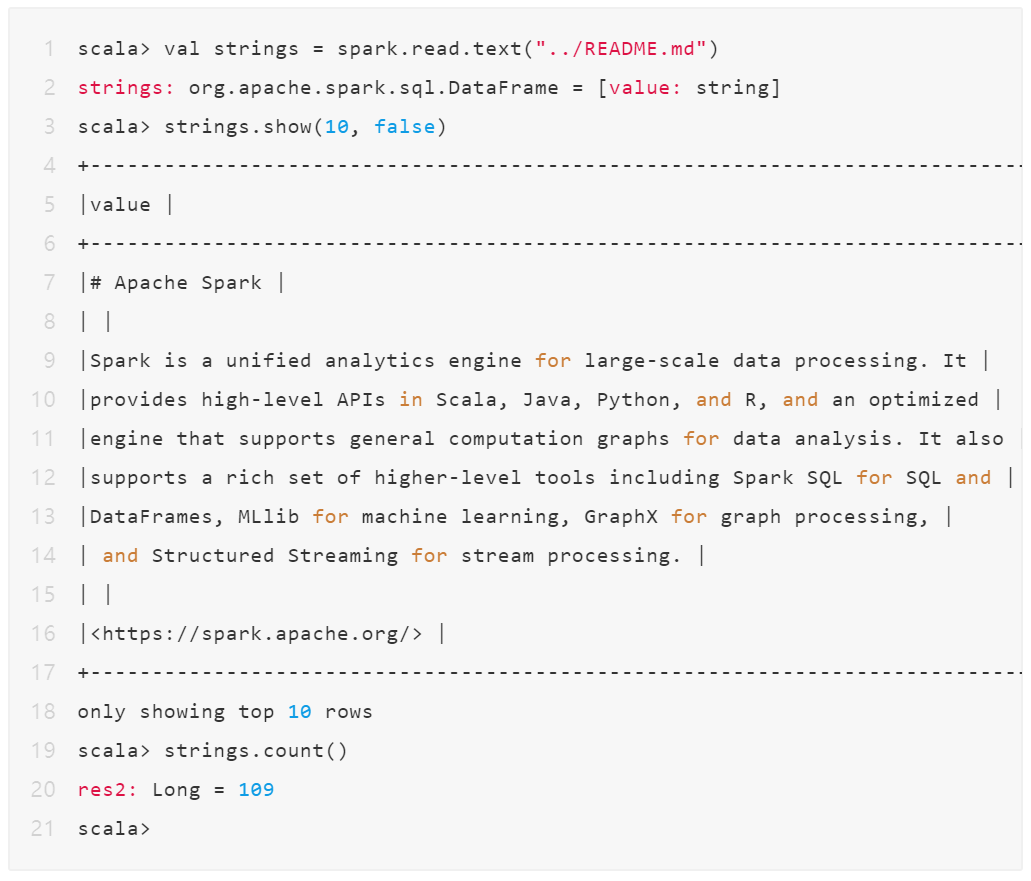The height and width of the screenshot is (881, 1031).
Task: Click the red "strings:" output label
Action: point(126,88)
